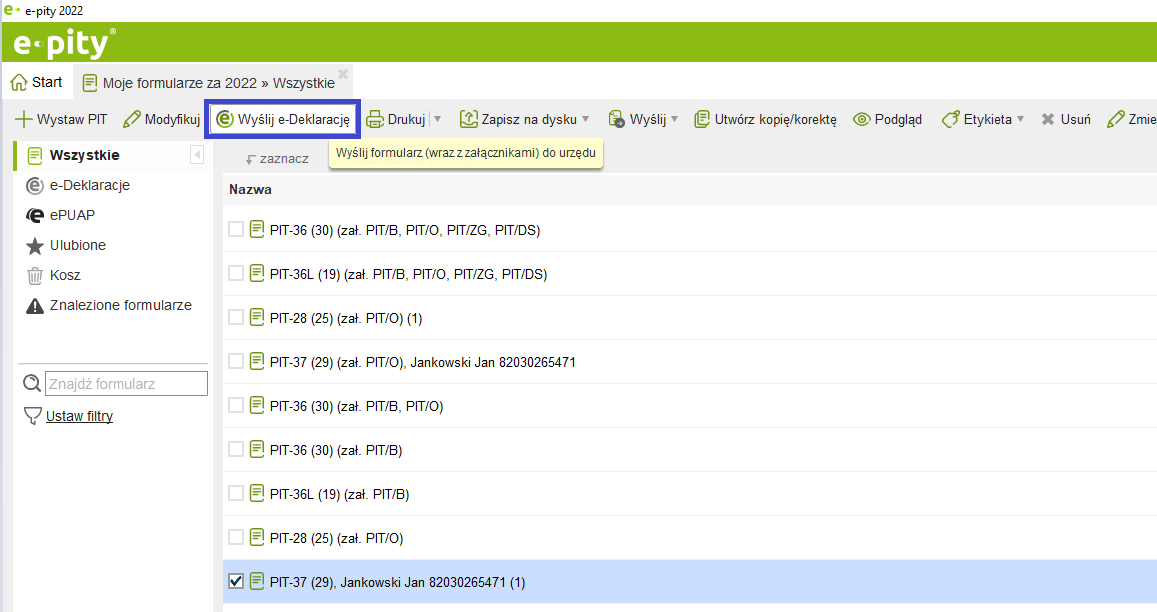Image resolution: width=1157 pixels, height=612 pixels.
Task: Click Zapisz na dysku save icon
Action: click(x=469, y=119)
